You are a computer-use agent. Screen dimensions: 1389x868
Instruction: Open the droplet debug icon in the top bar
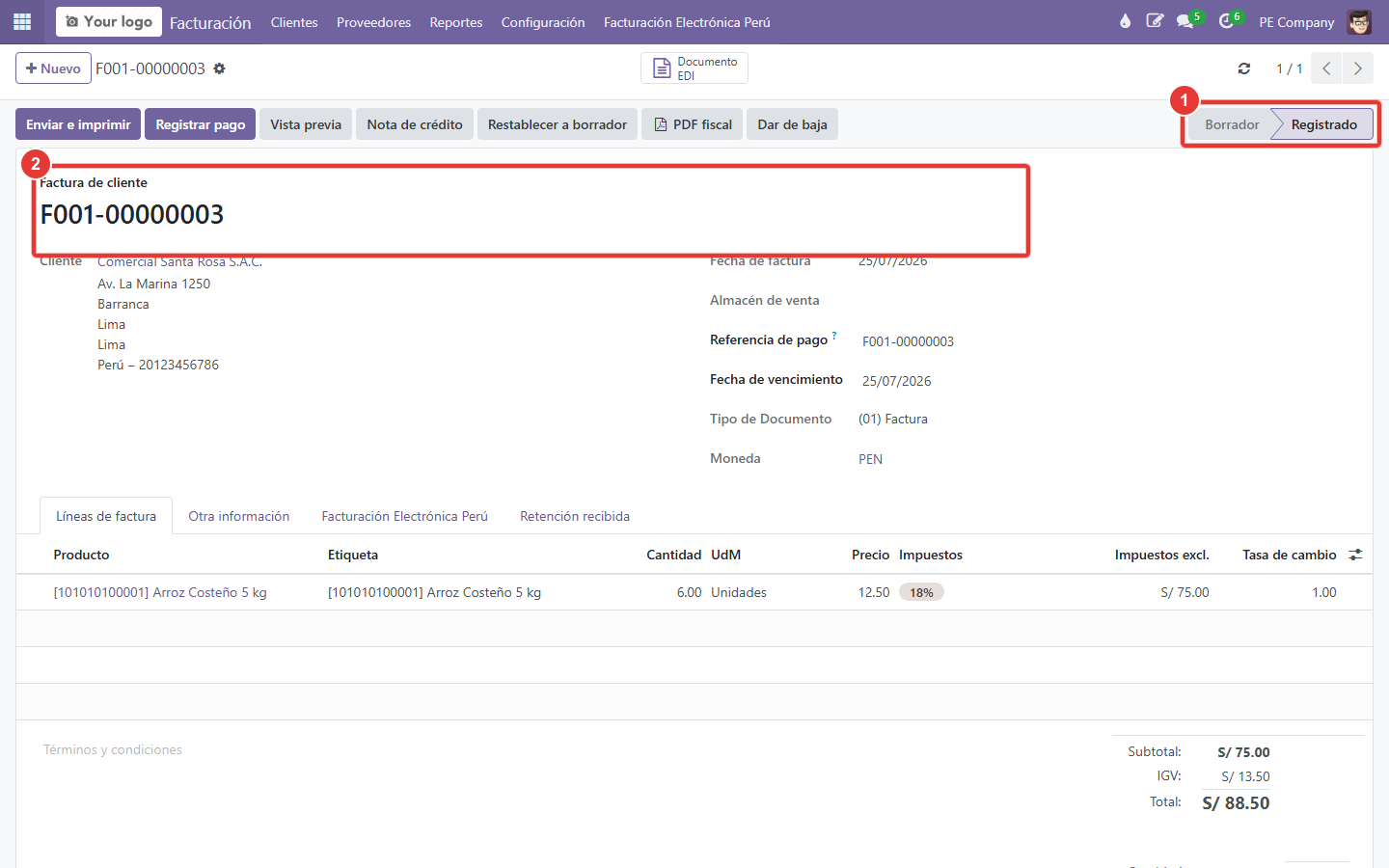tap(1125, 21)
